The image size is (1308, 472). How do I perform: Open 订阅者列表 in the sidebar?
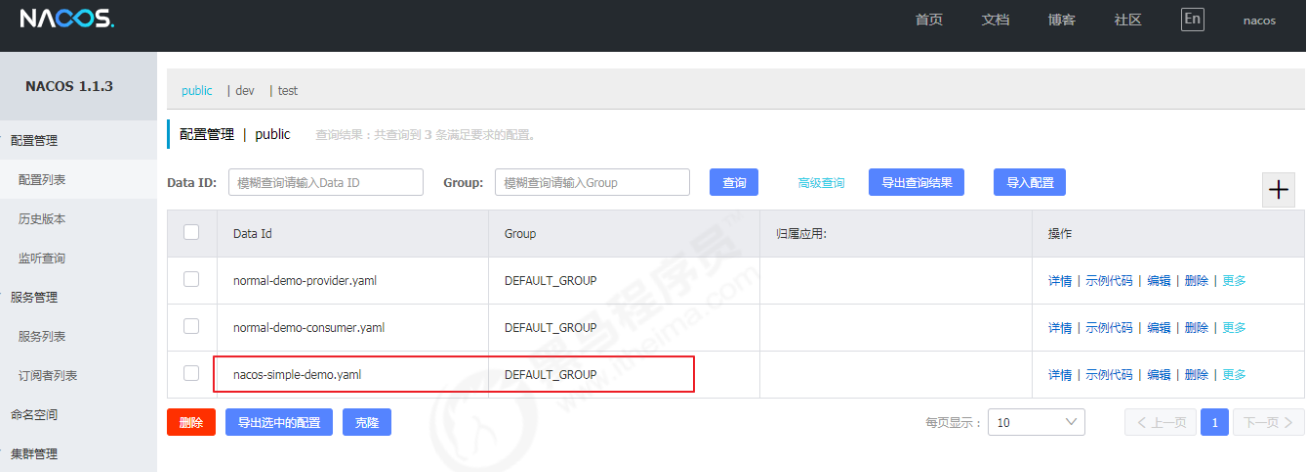click(48, 375)
